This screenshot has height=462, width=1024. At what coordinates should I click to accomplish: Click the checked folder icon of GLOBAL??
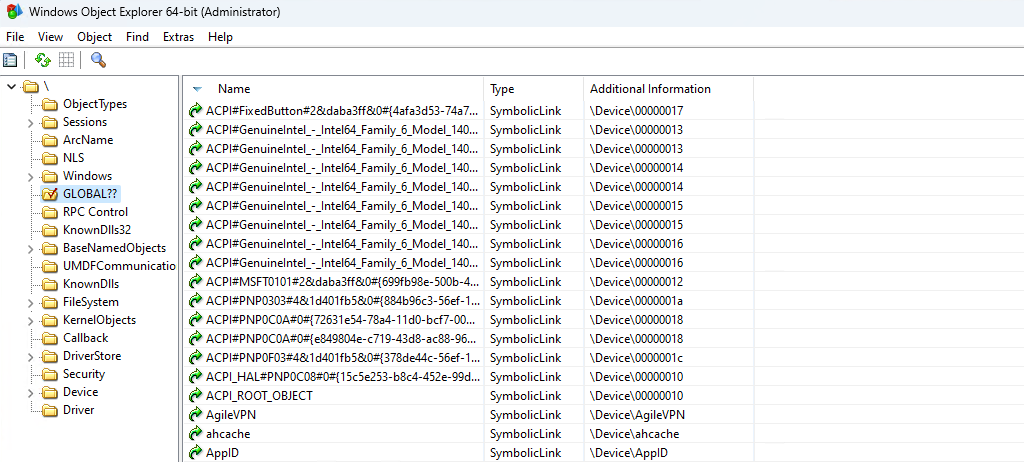(49, 194)
